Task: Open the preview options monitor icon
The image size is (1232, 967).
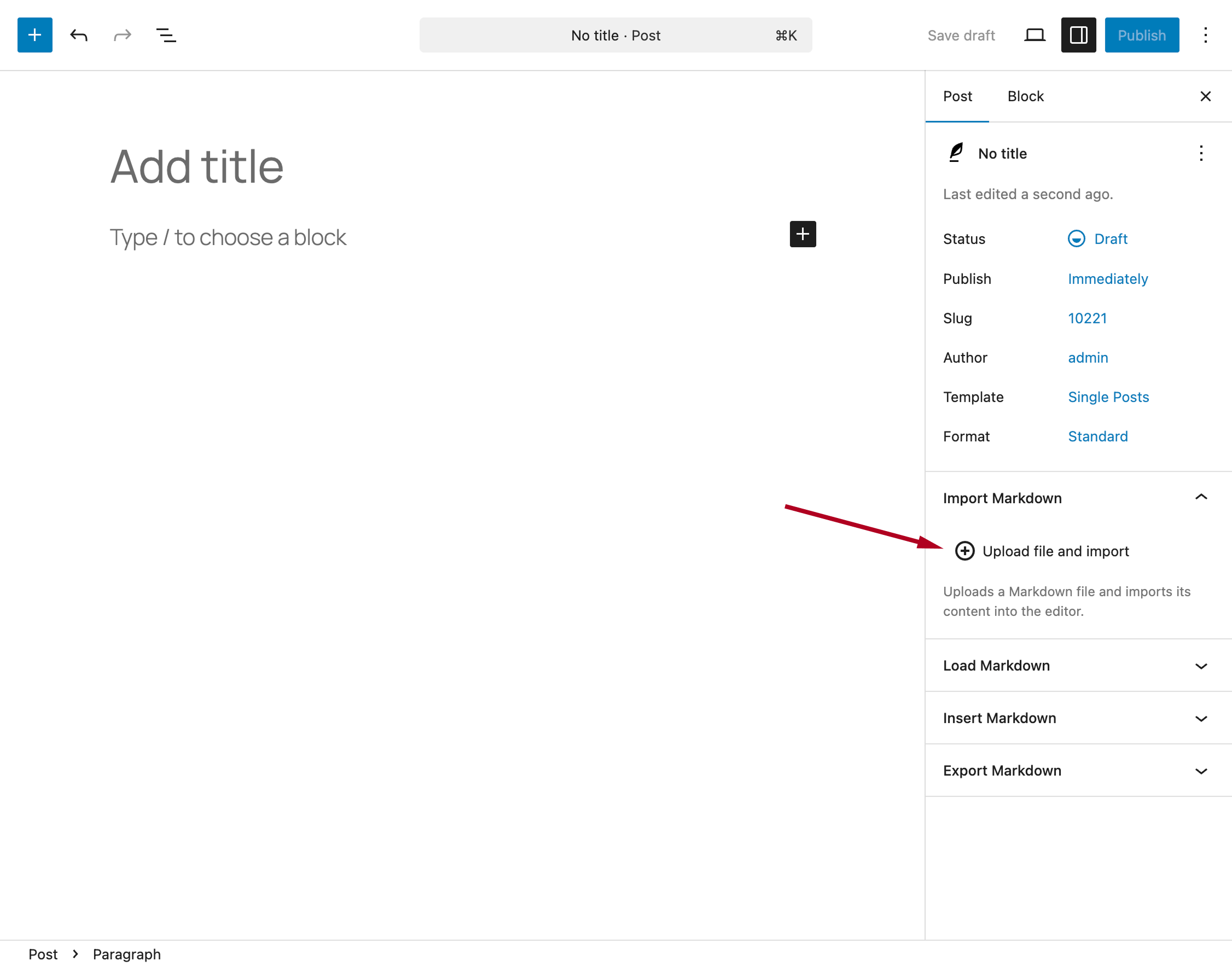Action: click(x=1035, y=34)
